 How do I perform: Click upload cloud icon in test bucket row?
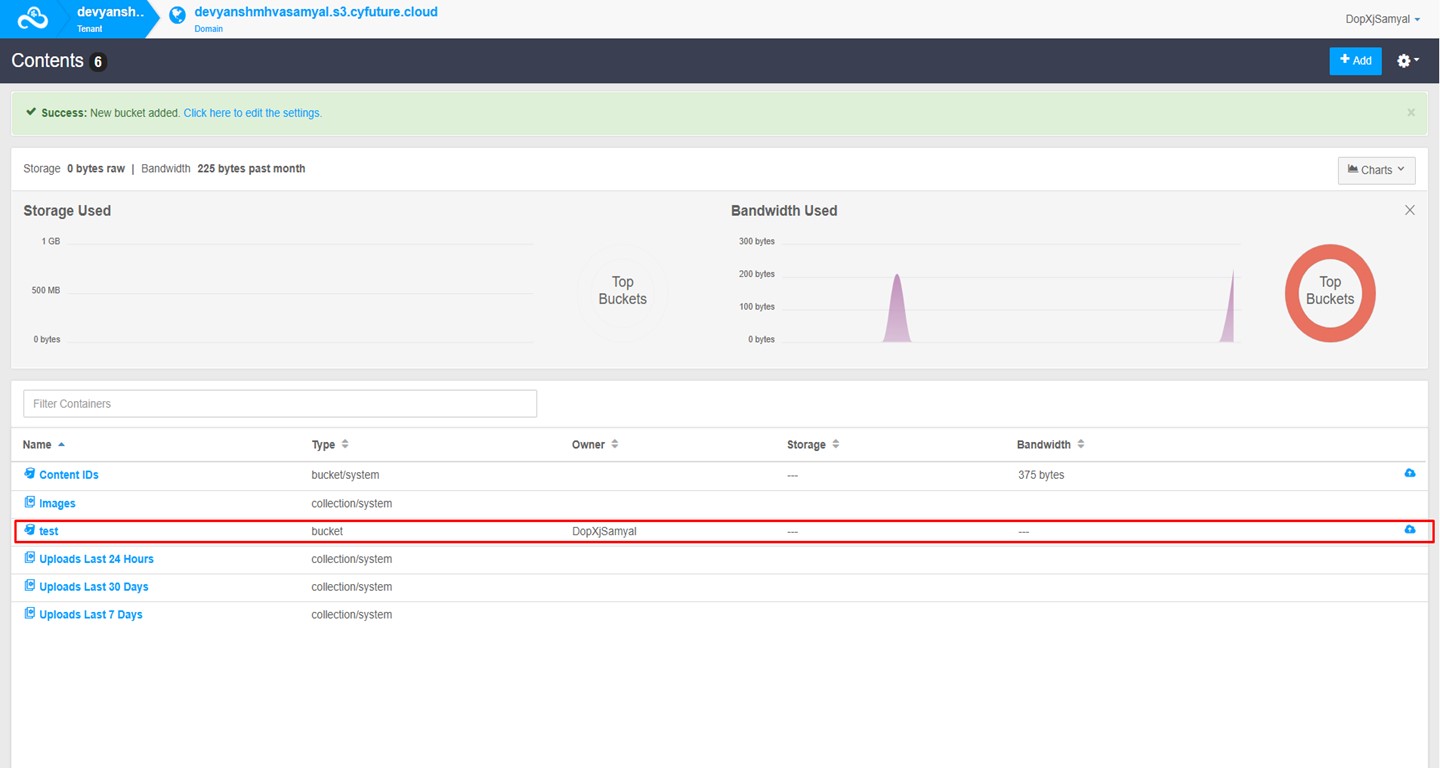(x=1409, y=530)
